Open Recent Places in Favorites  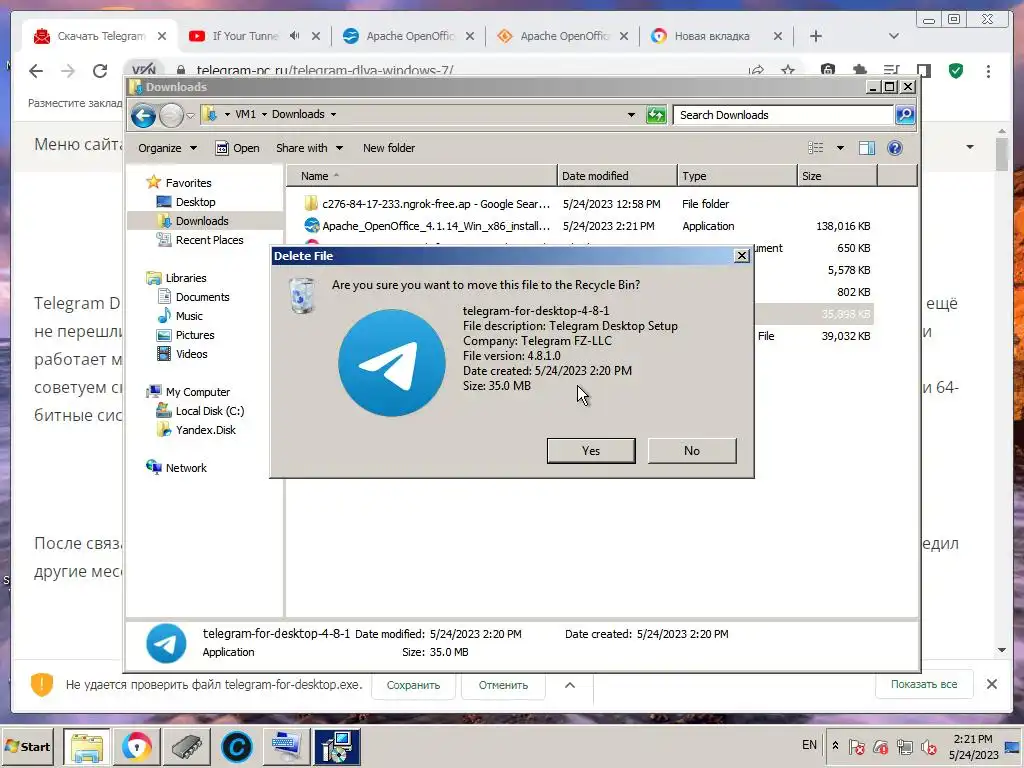(x=209, y=240)
